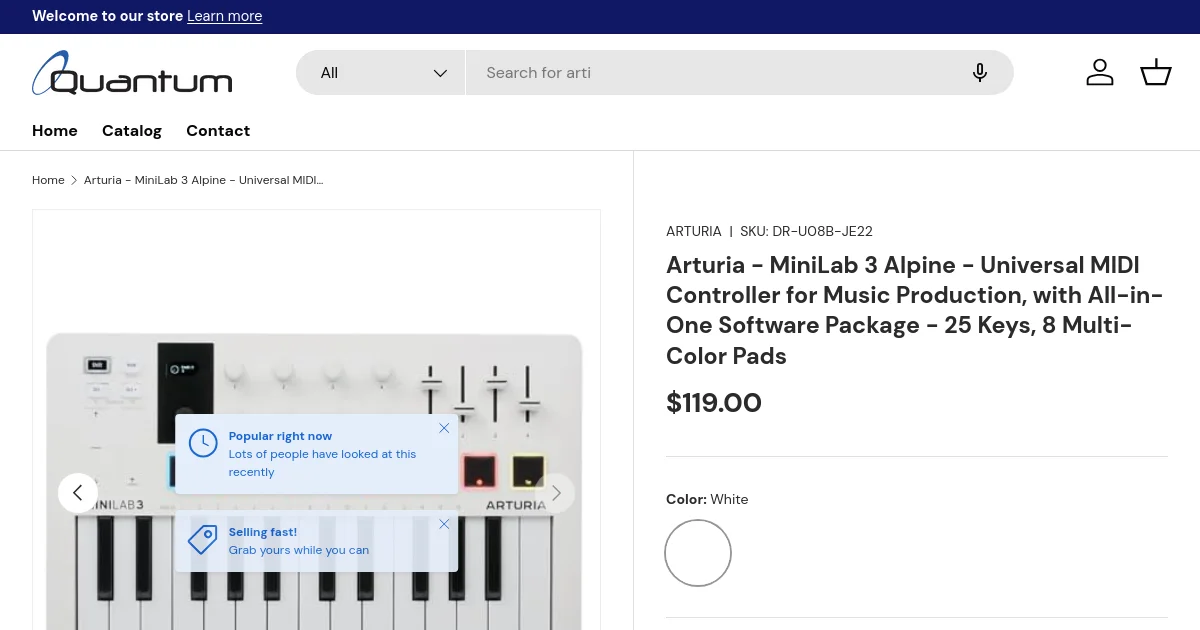The height and width of the screenshot is (630, 1200).
Task: Open the 'All' category dropdown in search
Action: [381, 73]
